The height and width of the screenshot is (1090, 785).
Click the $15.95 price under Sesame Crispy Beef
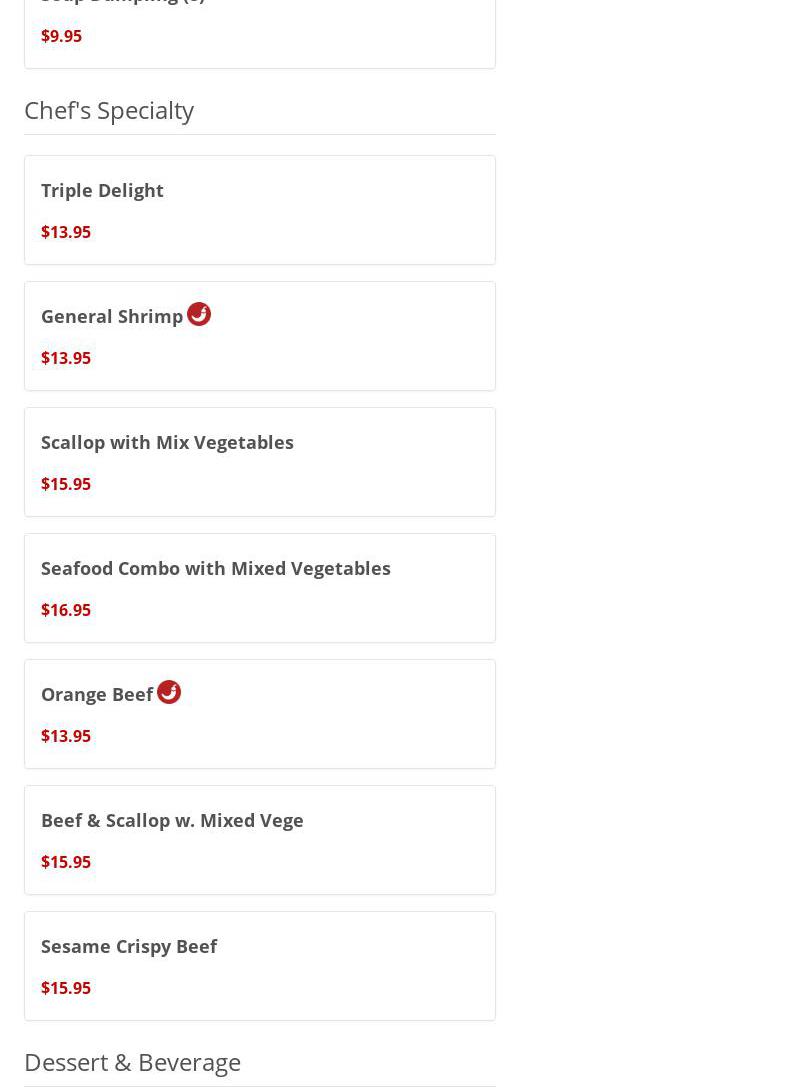(66, 988)
